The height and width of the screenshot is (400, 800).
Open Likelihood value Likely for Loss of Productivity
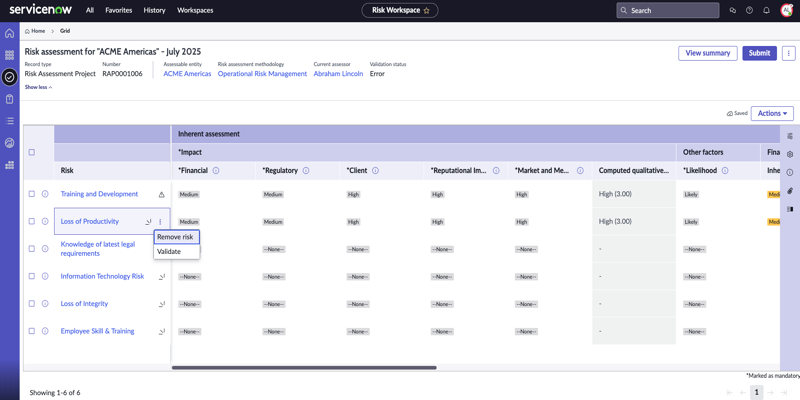point(691,222)
